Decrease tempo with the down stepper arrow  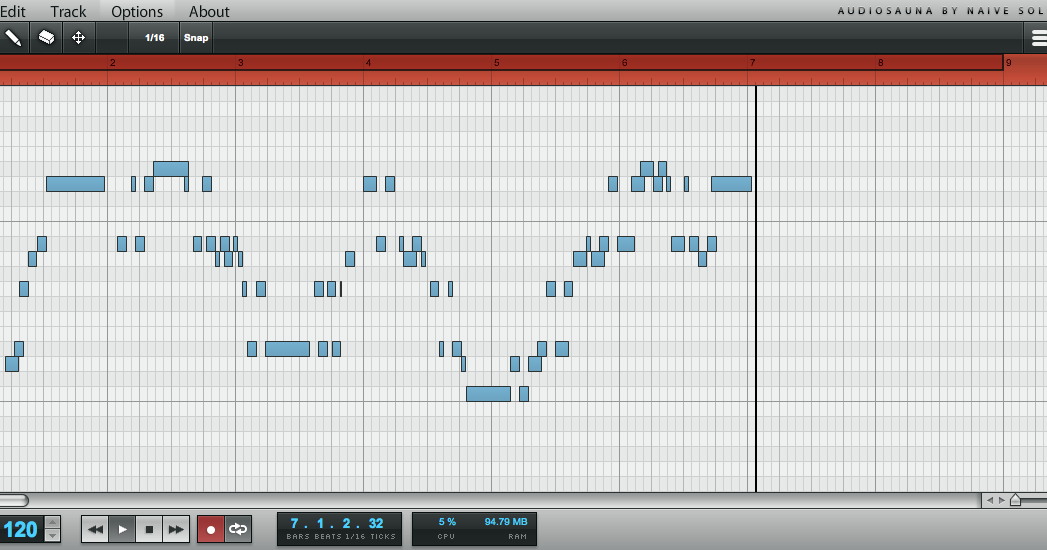pos(52,536)
